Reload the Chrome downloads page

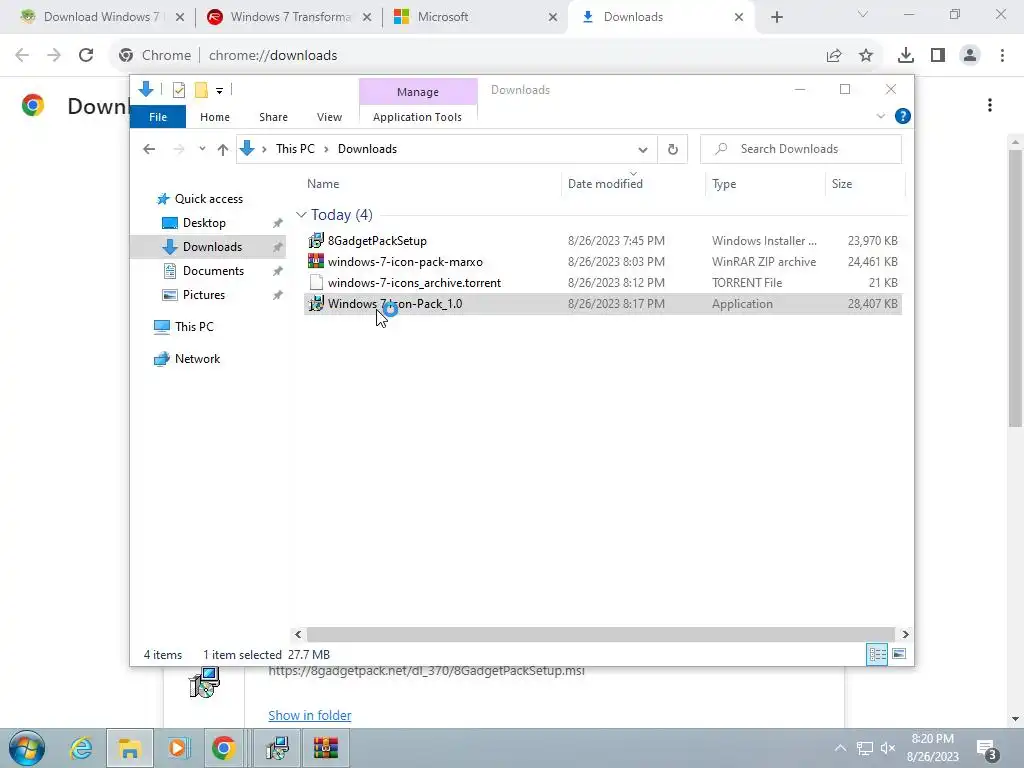click(86, 56)
